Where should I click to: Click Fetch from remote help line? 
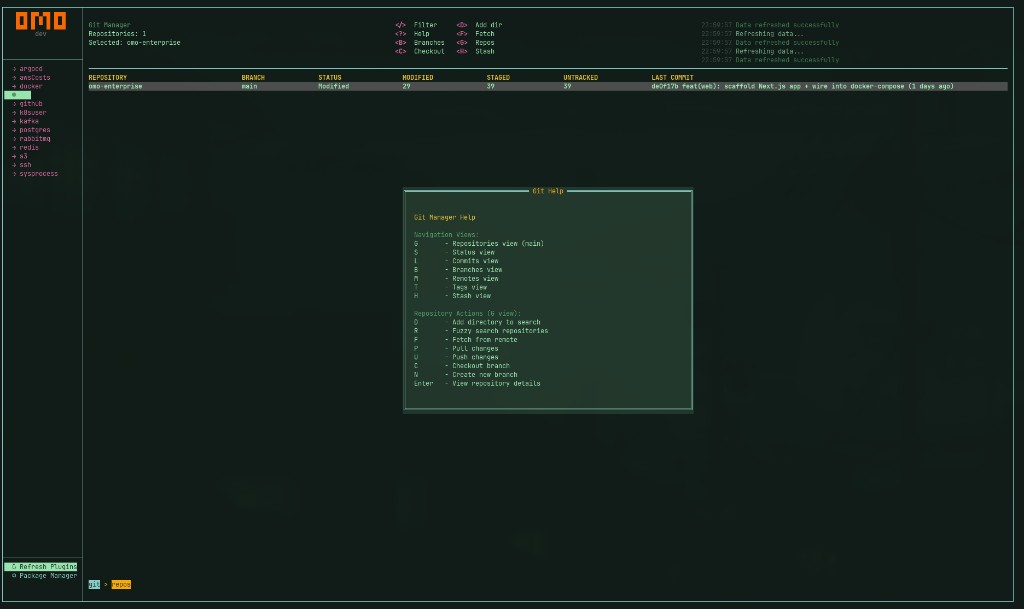pyautogui.click(x=466, y=340)
